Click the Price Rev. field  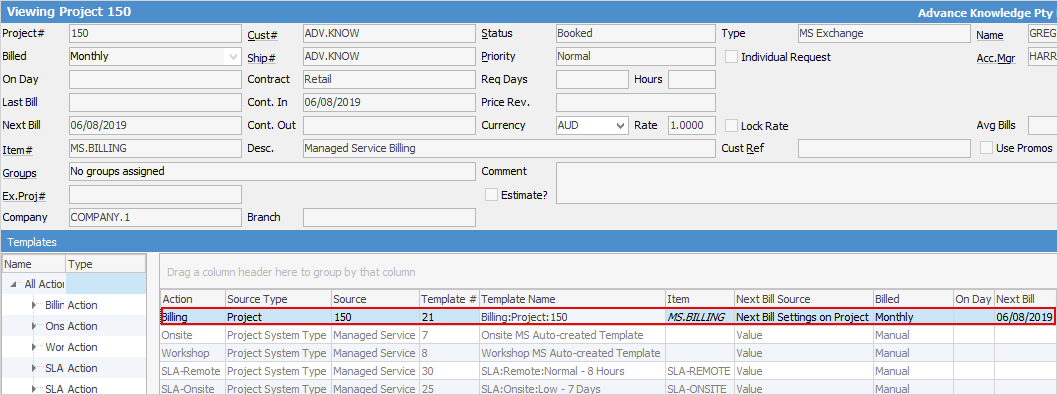(636, 103)
